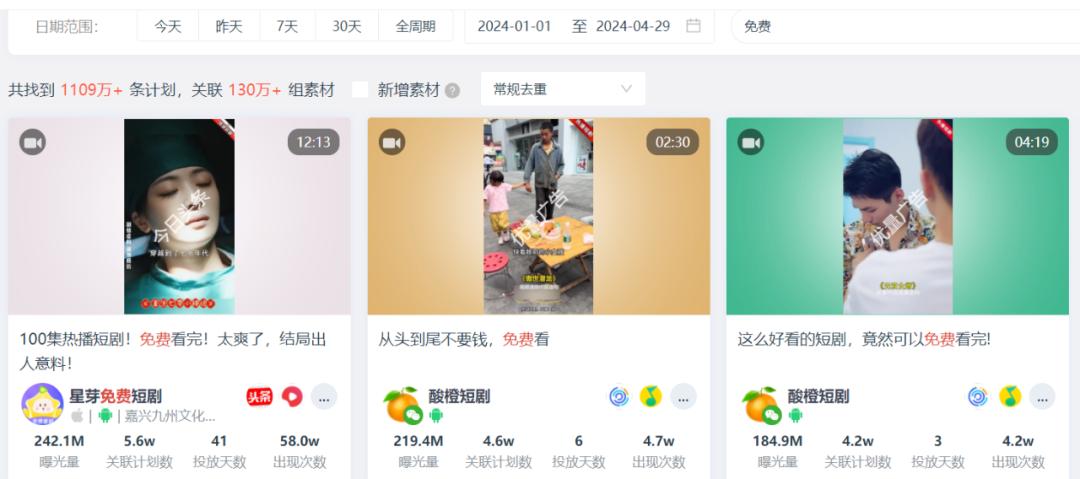Enable the 新增素材 checkbox
The image size is (1080, 479).
point(360,90)
